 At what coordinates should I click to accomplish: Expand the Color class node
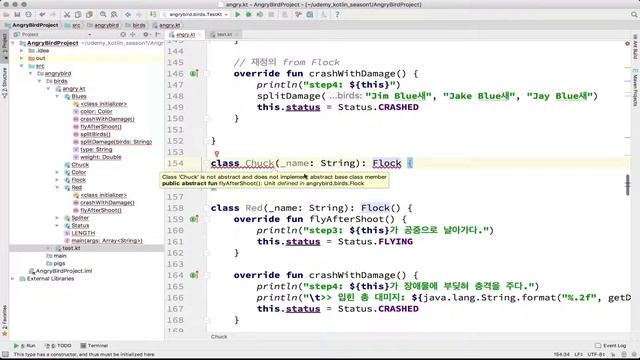[x=58, y=173]
